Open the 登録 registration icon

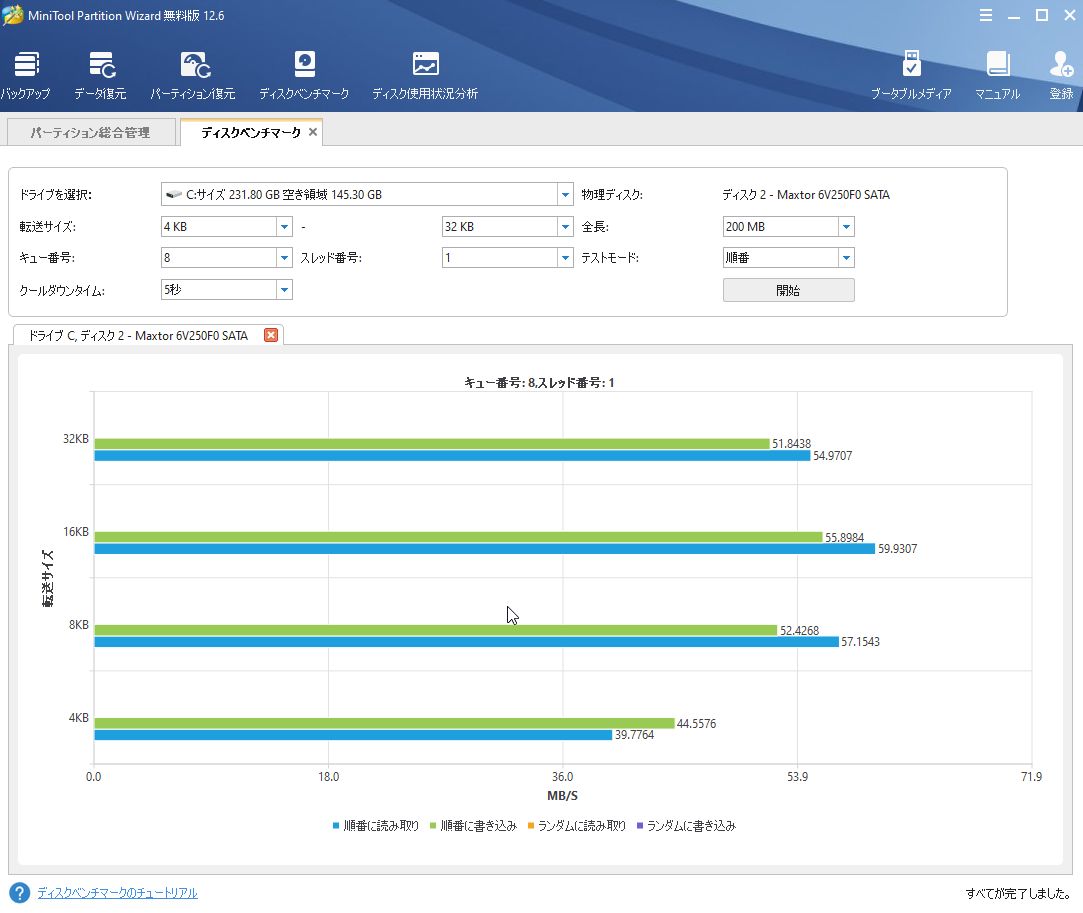point(1062,75)
